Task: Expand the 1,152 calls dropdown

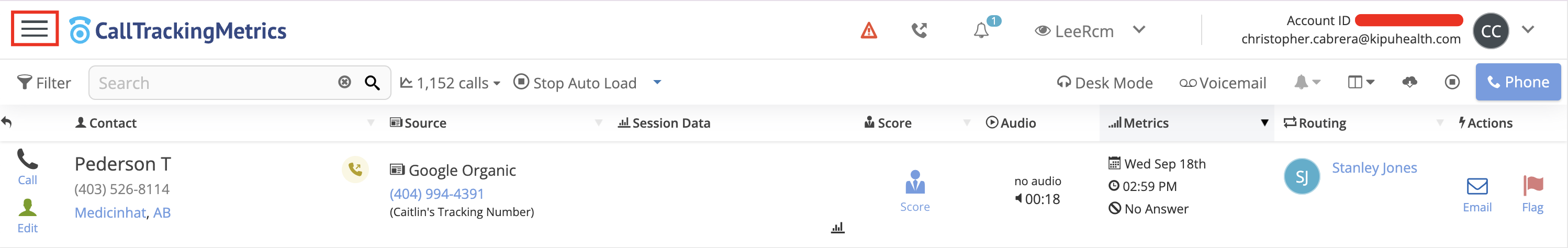Action: point(451,83)
